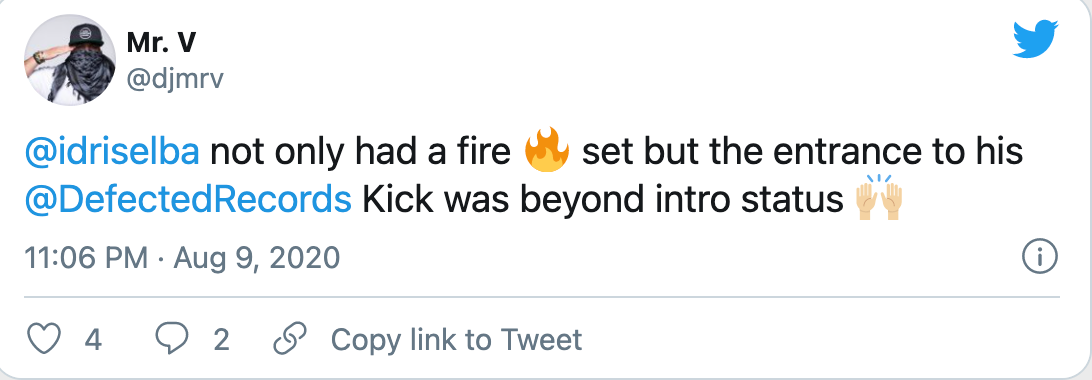Screen dimensions: 1092x380
Task: Click the like count 4
Action: (x=93, y=340)
